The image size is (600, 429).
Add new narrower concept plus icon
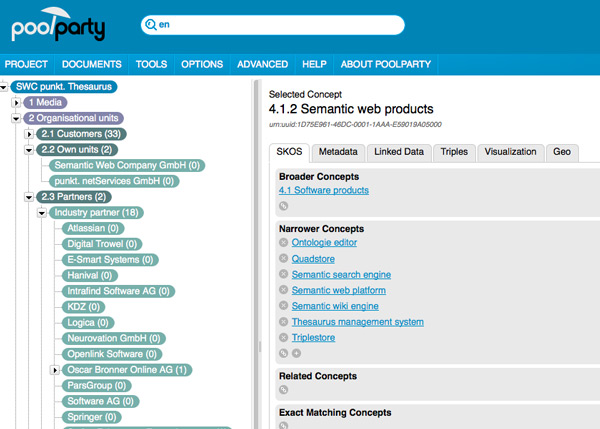pyautogui.click(x=297, y=353)
